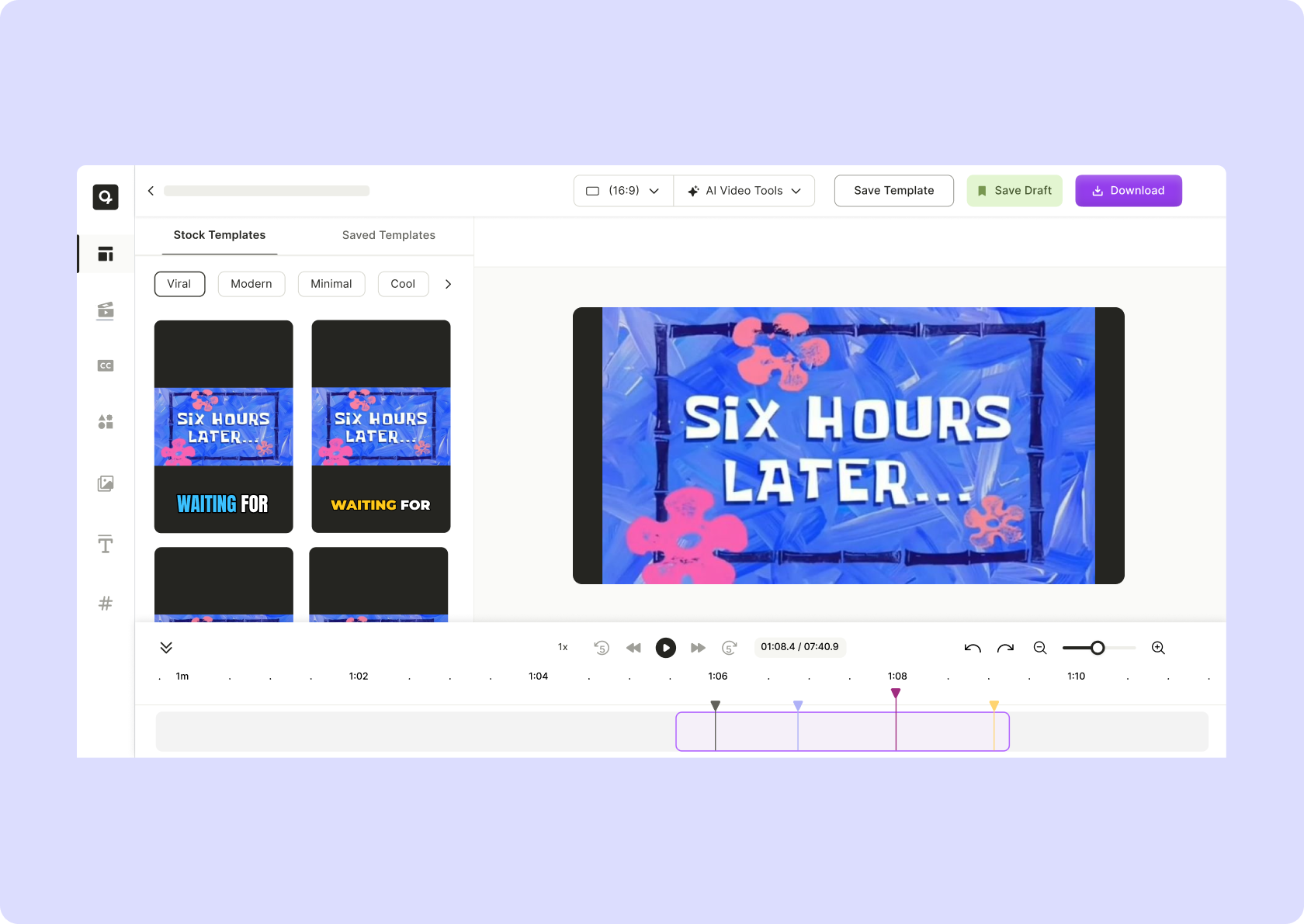This screenshot has height=924, width=1304.
Task: Click the app logo icon
Action: tap(106, 197)
